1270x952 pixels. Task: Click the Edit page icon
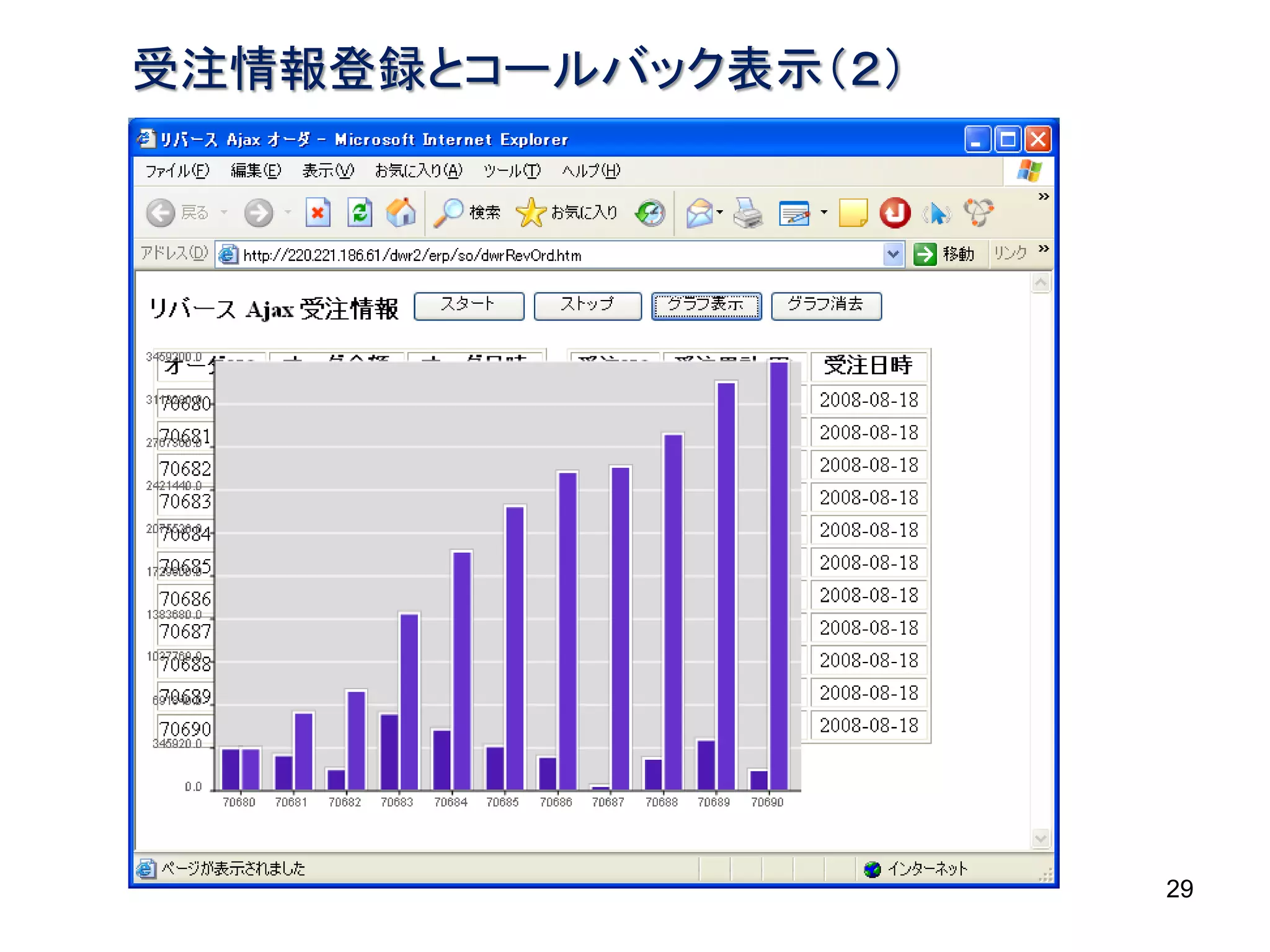794,213
